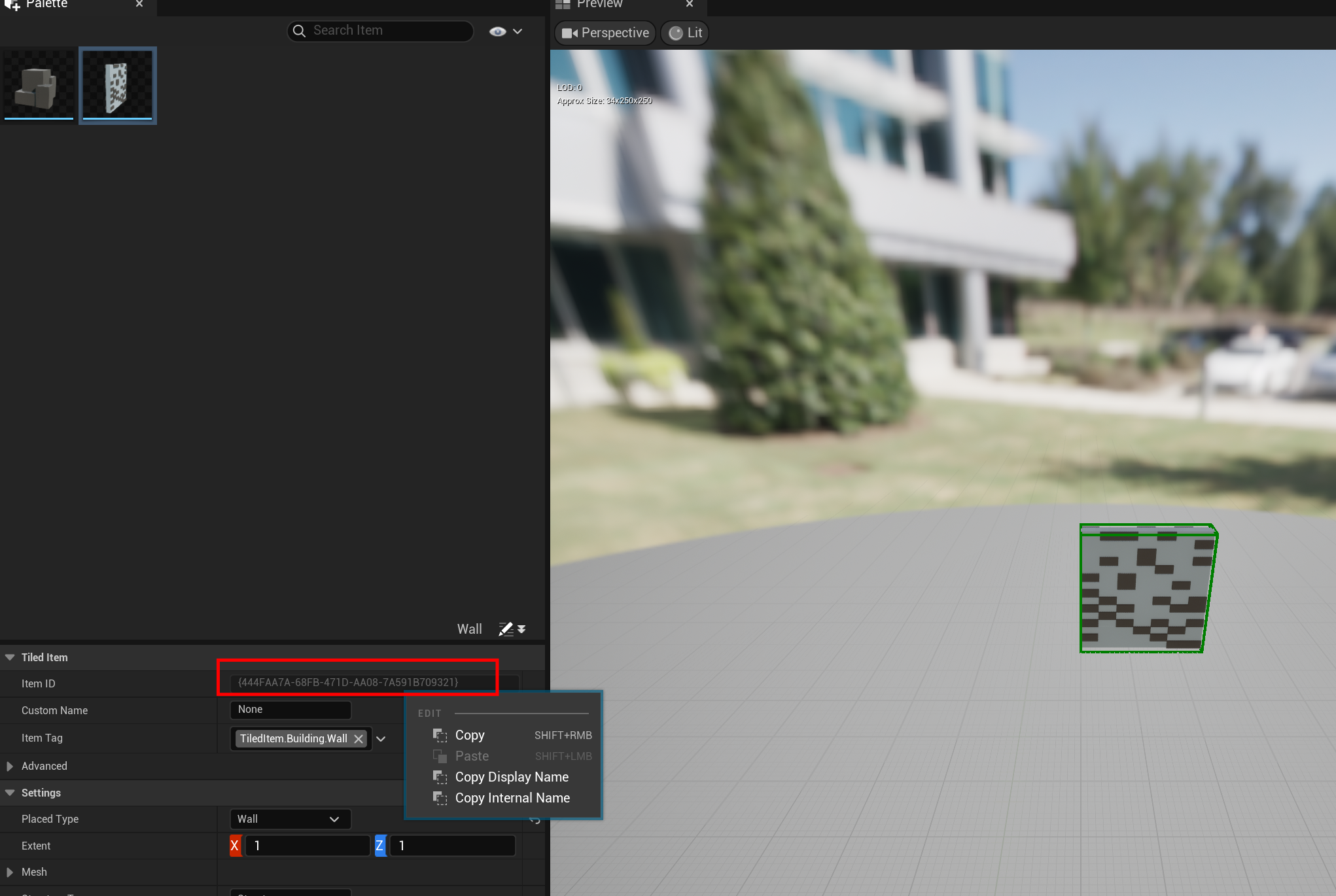Collapse the Settings section
This screenshot has width=1336, height=896.
(x=10, y=793)
